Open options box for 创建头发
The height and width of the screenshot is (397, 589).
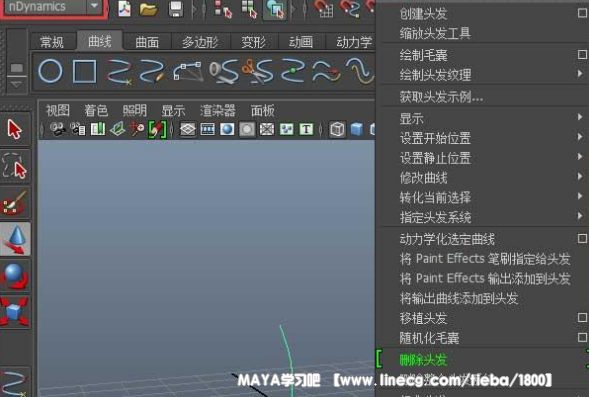click(582, 13)
